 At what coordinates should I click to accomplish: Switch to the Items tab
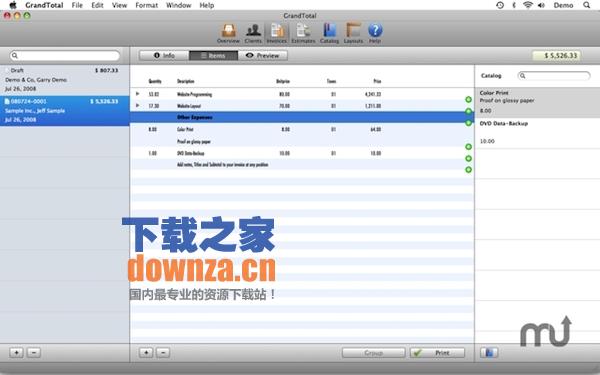point(213,55)
